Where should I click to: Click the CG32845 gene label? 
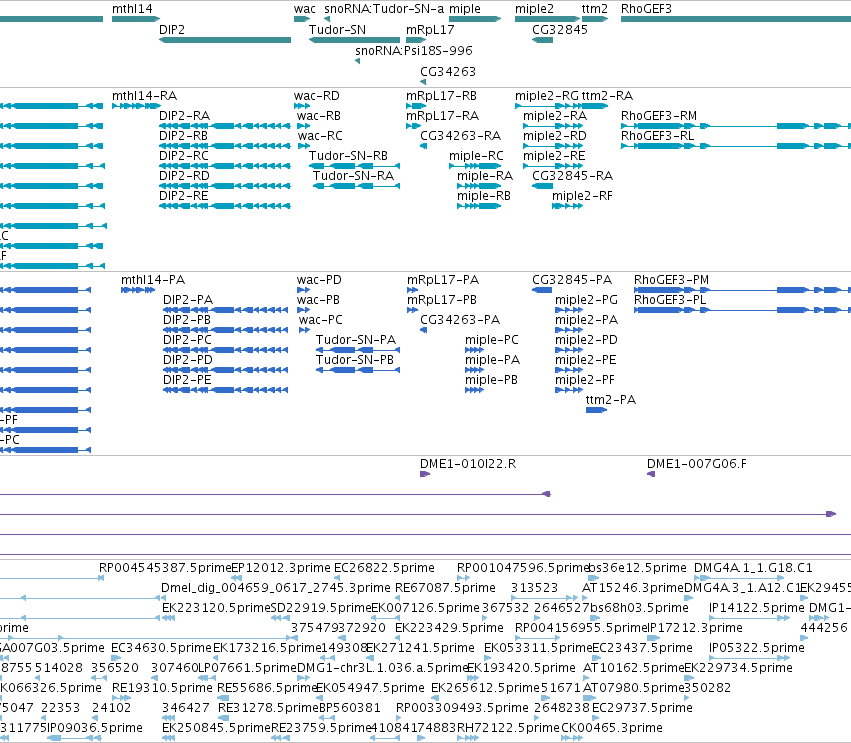tap(560, 29)
